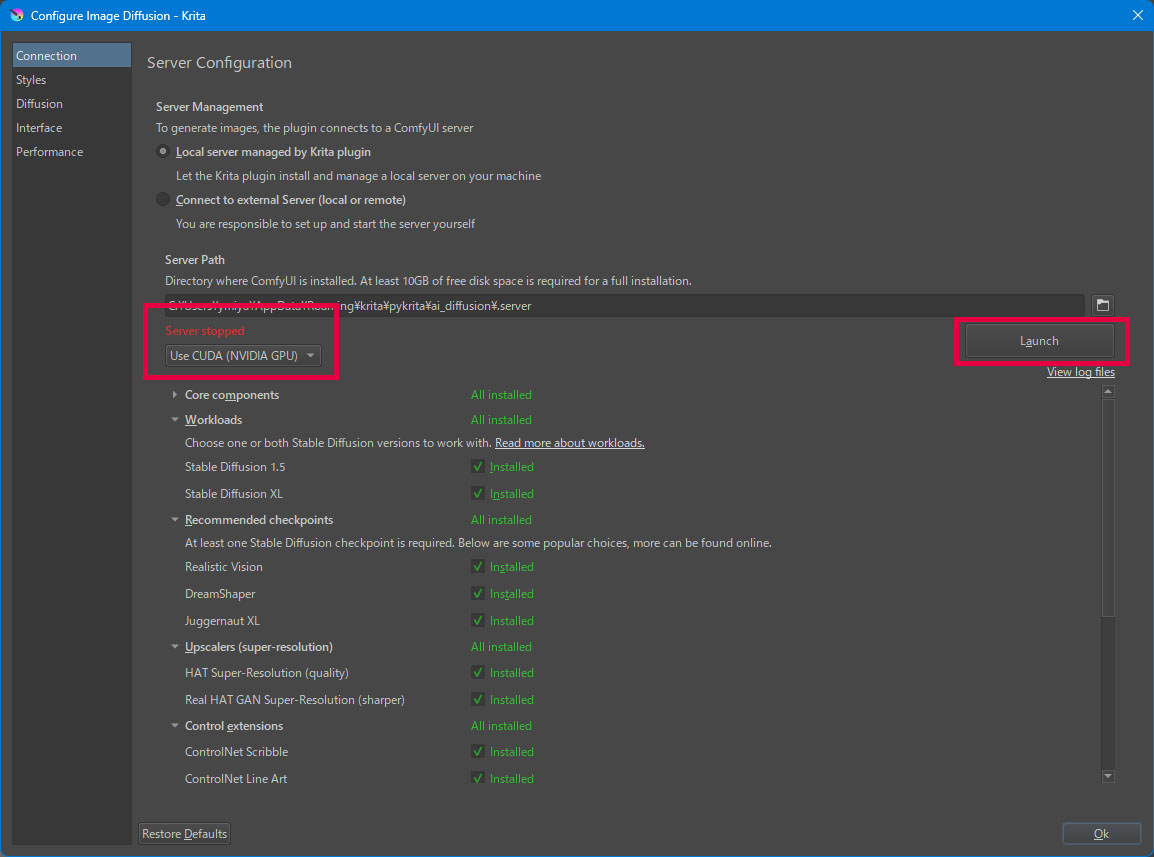Open the Performance settings page
Image resolution: width=1154 pixels, height=857 pixels.
click(x=71, y=152)
